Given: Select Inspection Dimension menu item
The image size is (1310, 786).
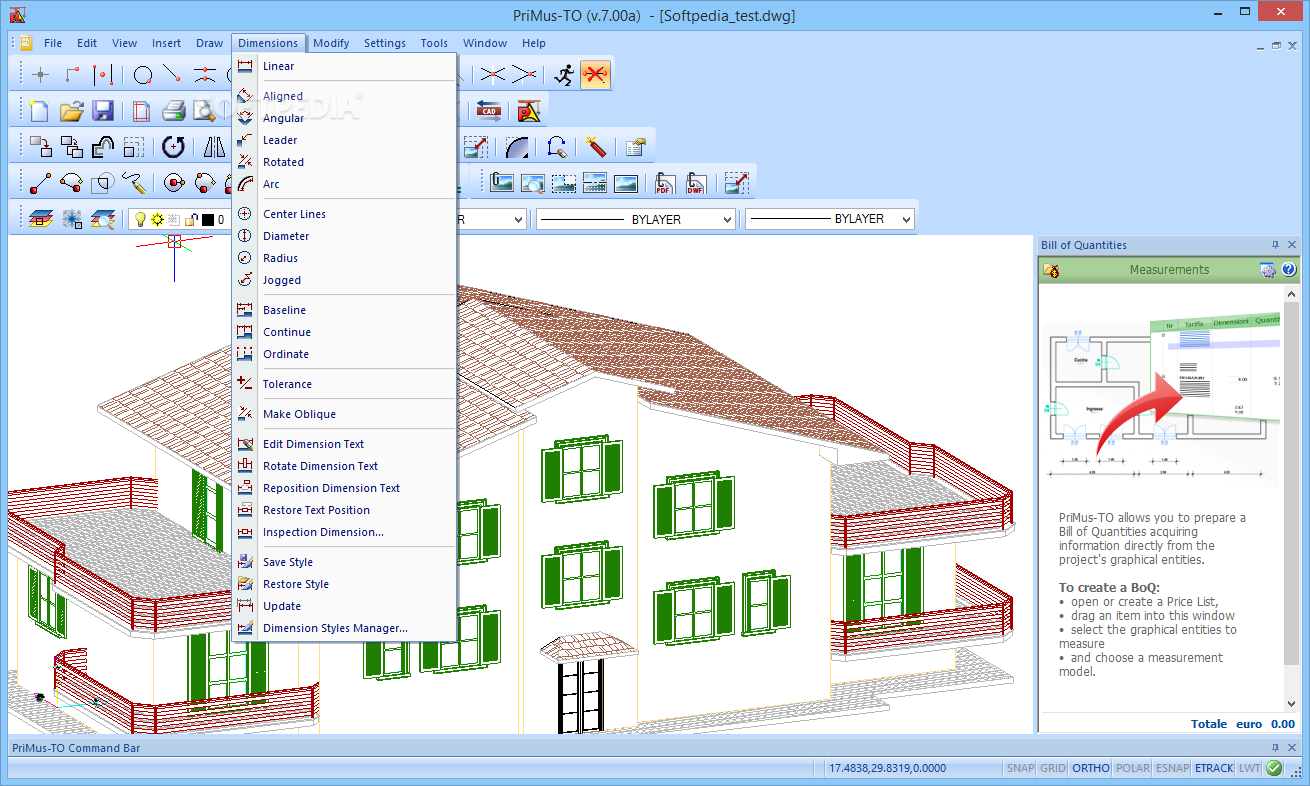Looking at the screenshot, I should tap(344, 532).
